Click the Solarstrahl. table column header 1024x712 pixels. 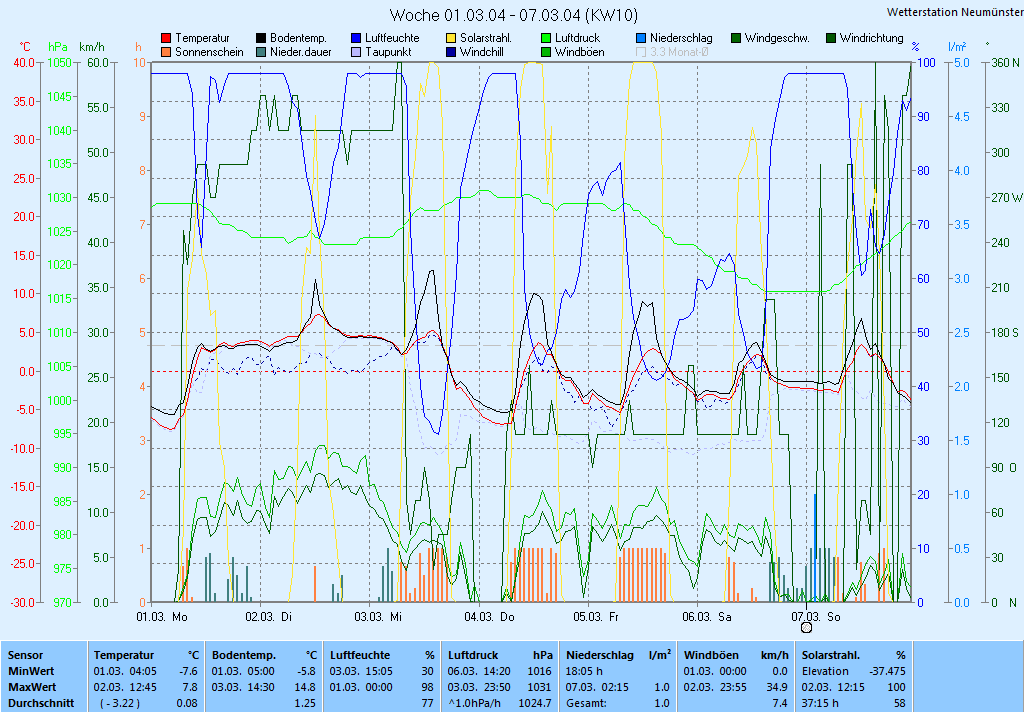pos(831,655)
